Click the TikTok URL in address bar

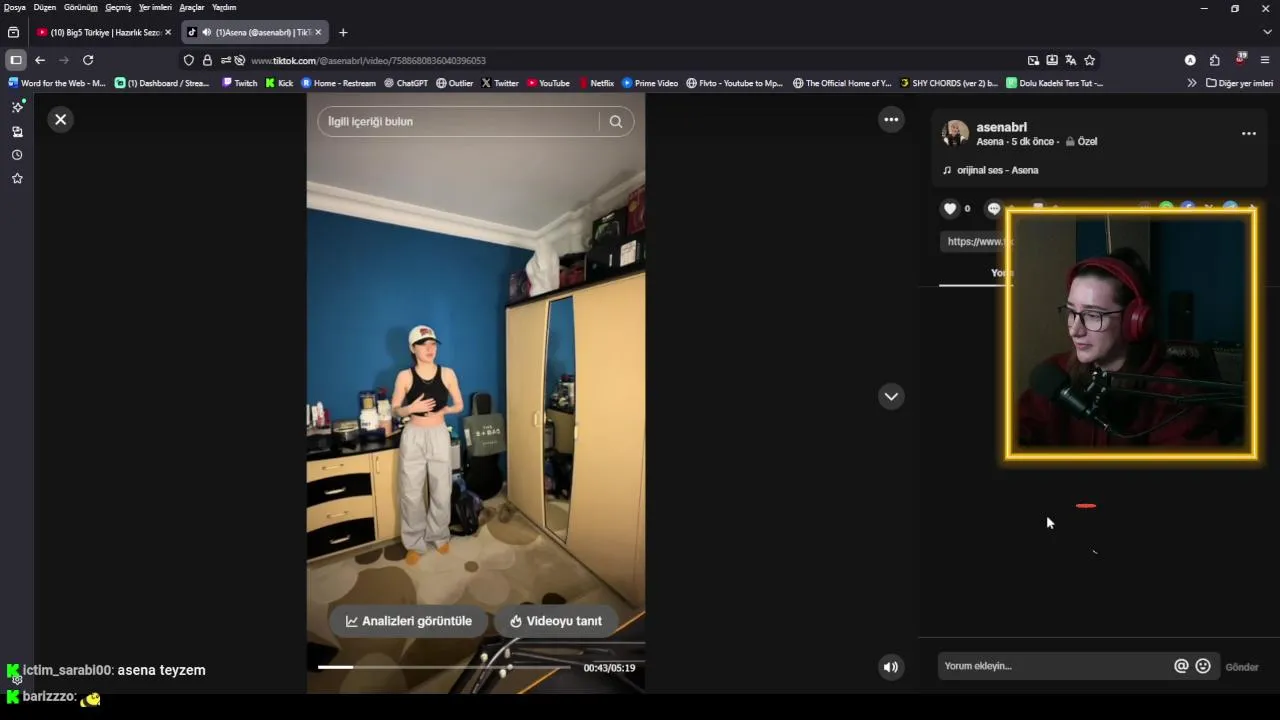pyautogui.click(x=368, y=61)
